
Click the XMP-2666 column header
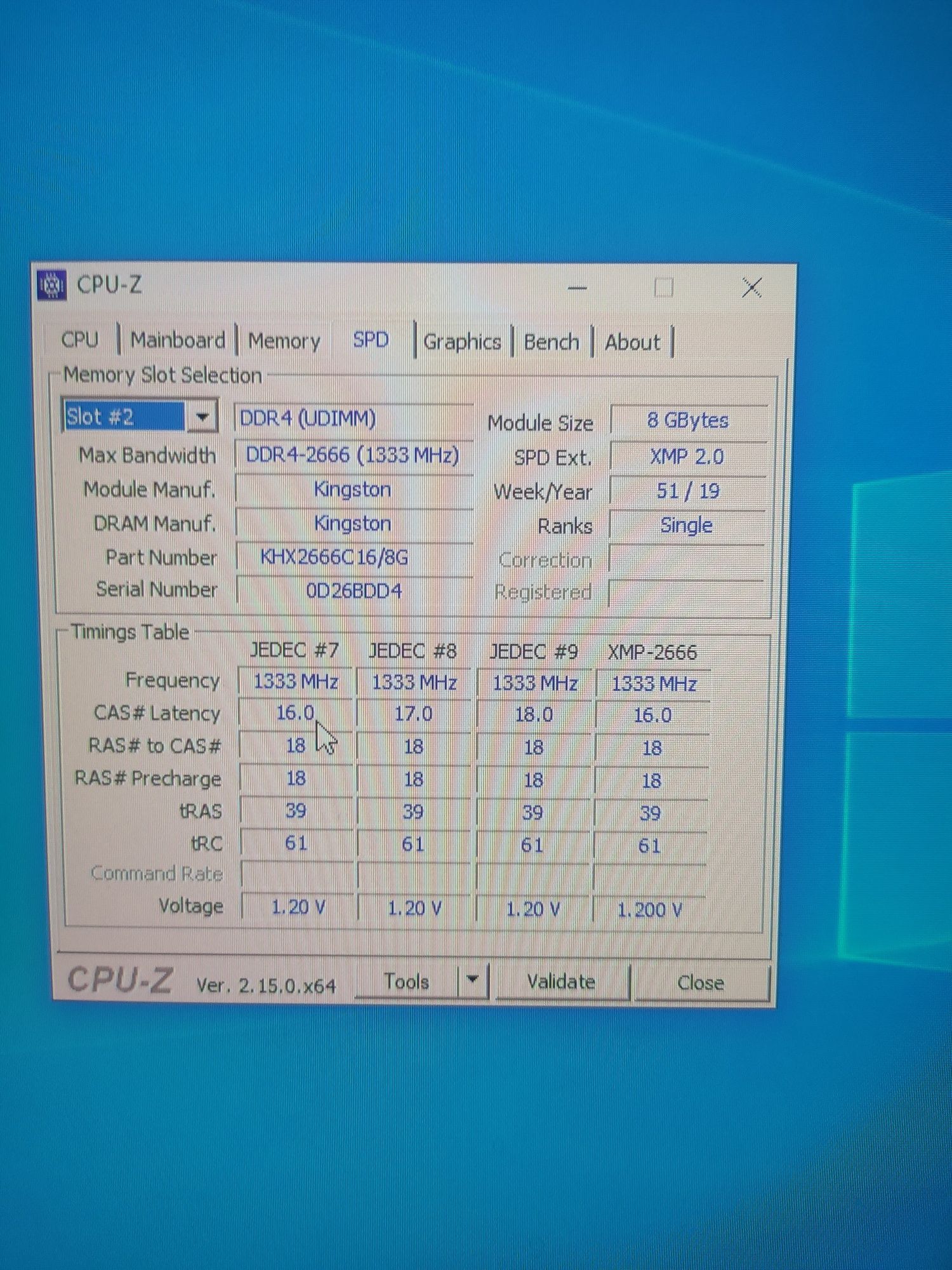coord(652,653)
